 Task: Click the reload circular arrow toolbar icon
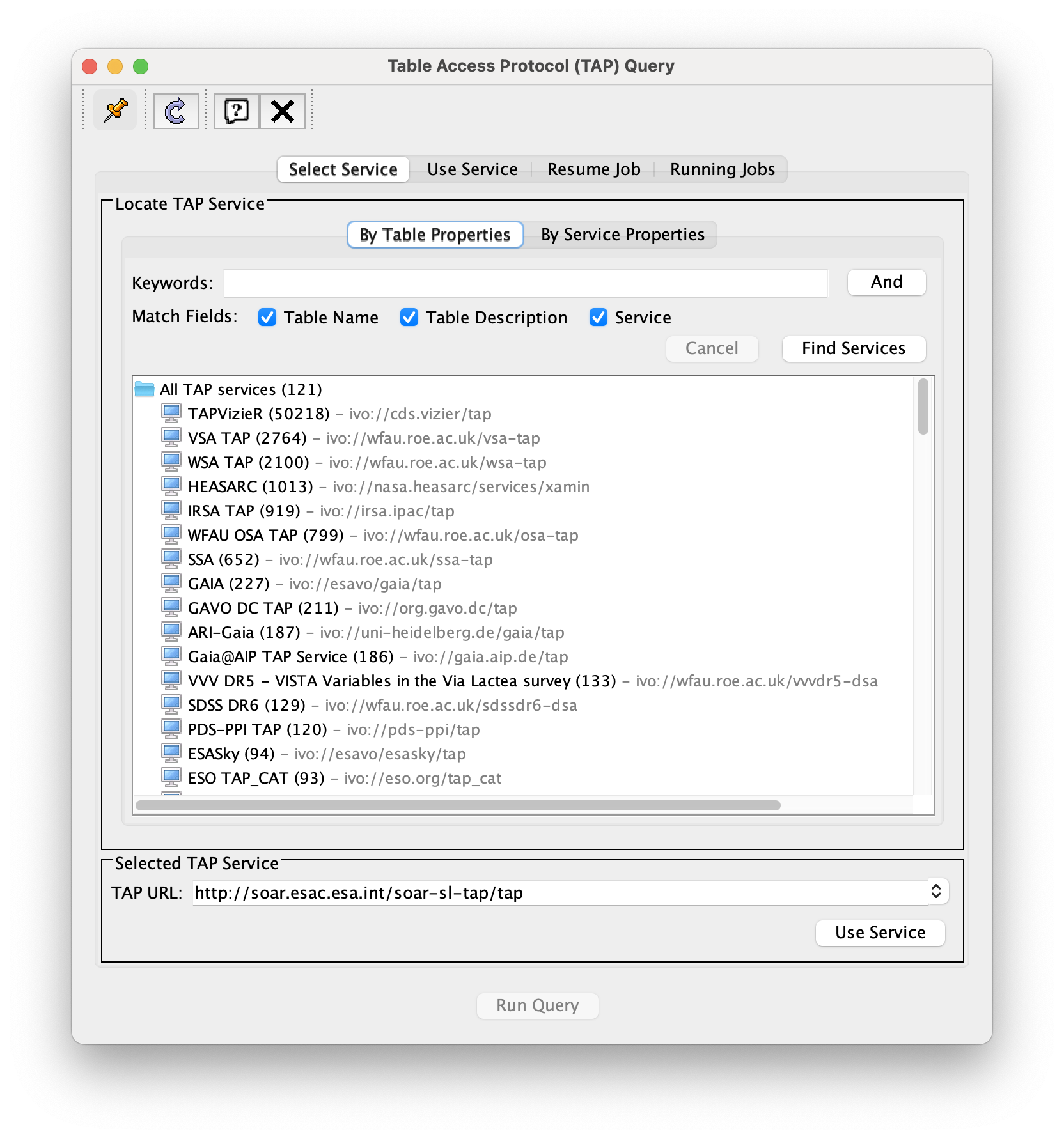point(176,111)
